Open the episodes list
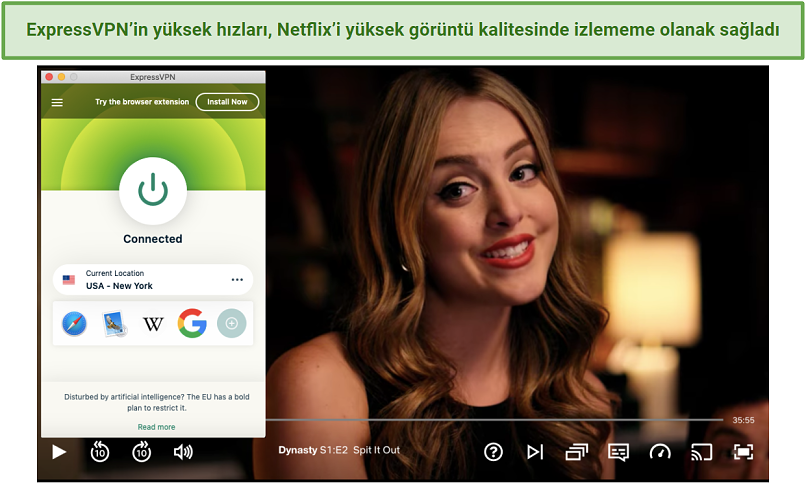This screenshot has width=806, height=483. click(x=577, y=452)
